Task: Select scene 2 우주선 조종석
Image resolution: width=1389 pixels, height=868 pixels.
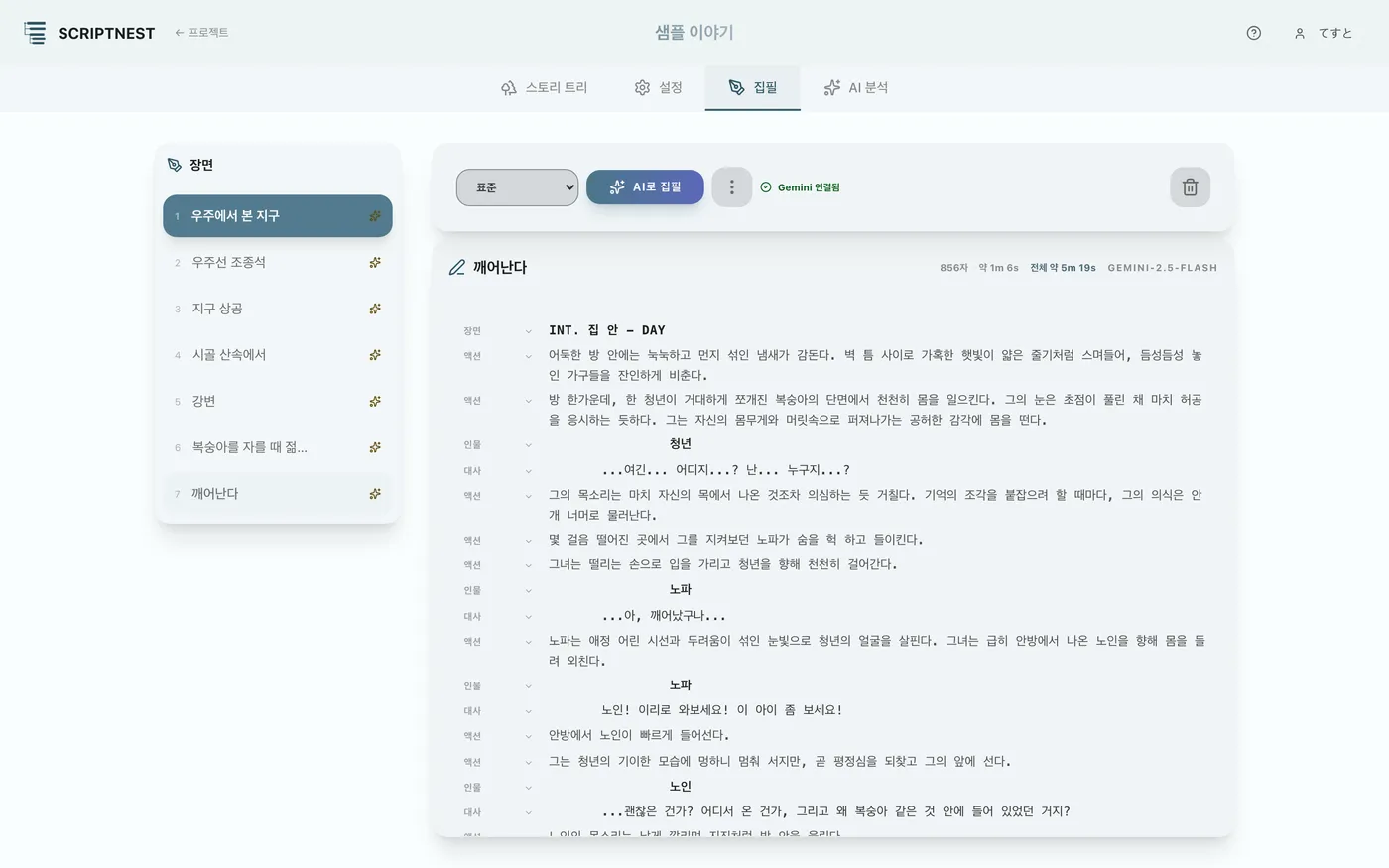Action: (278, 263)
